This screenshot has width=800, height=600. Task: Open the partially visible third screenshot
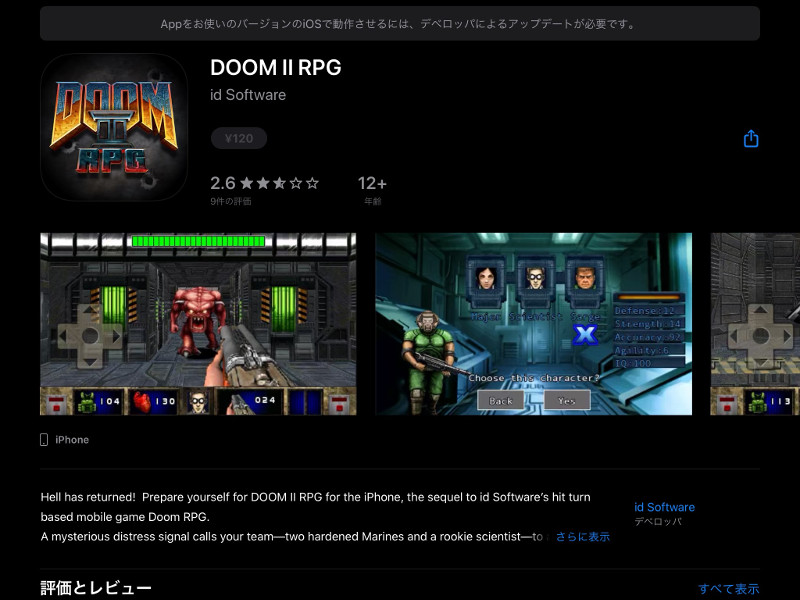coord(755,324)
